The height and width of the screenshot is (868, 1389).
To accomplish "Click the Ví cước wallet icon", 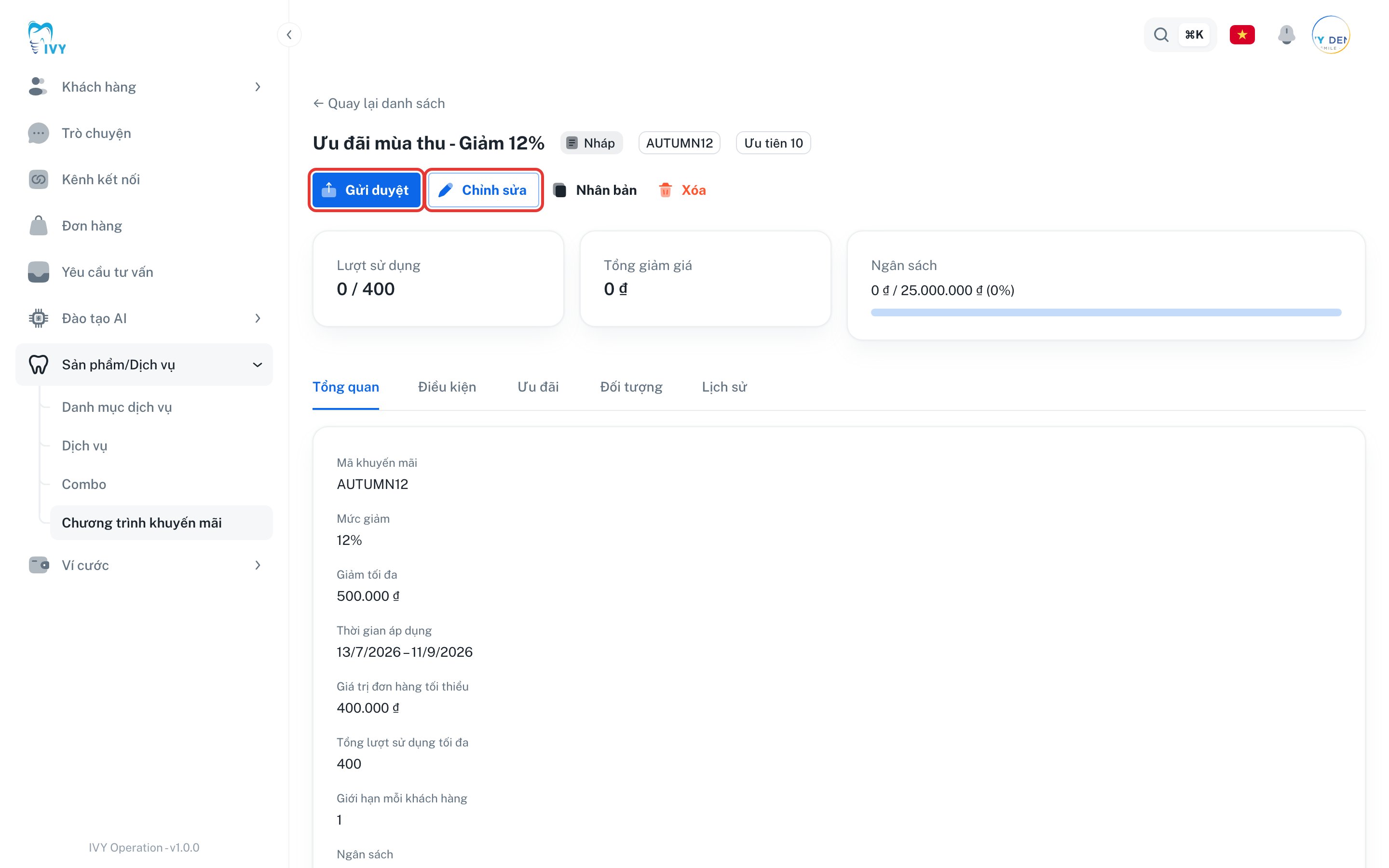I will pyautogui.click(x=38, y=565).
